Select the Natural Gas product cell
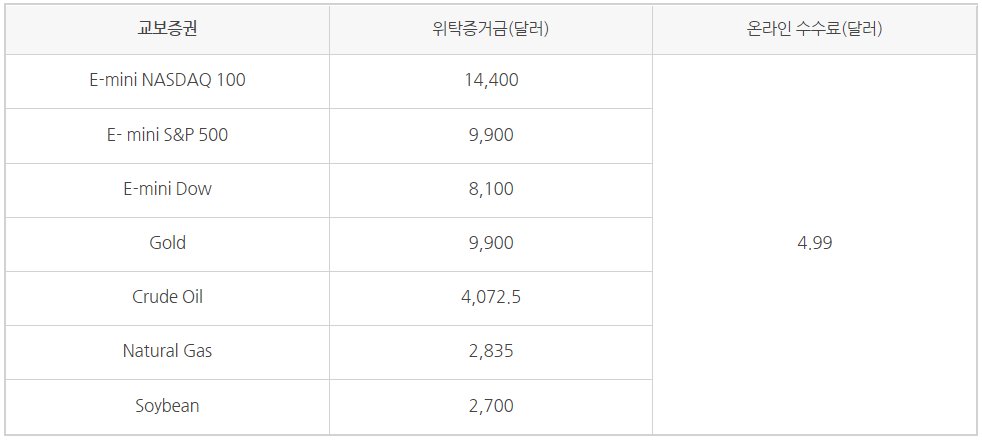 [x=167, y=351]
